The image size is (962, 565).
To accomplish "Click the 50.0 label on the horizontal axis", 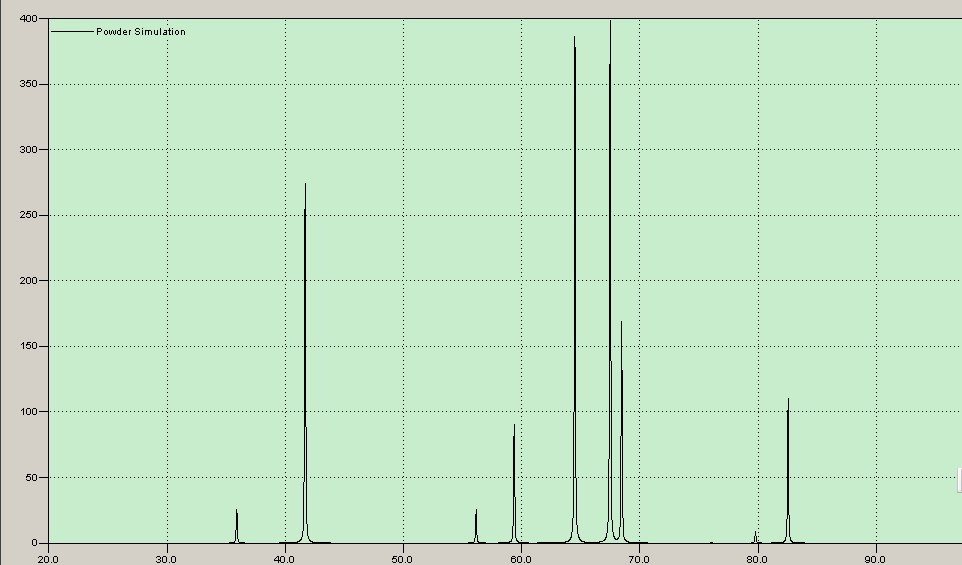I will 402,559.
